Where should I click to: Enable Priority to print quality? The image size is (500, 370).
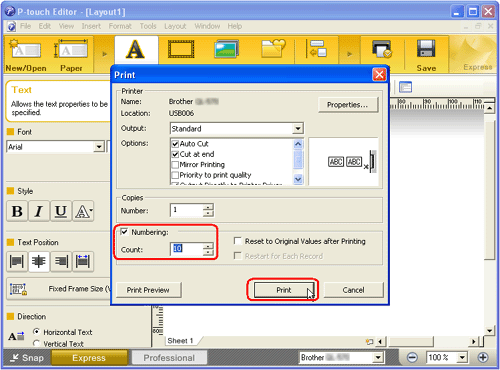pyautogui.click(x=175, y=175)
